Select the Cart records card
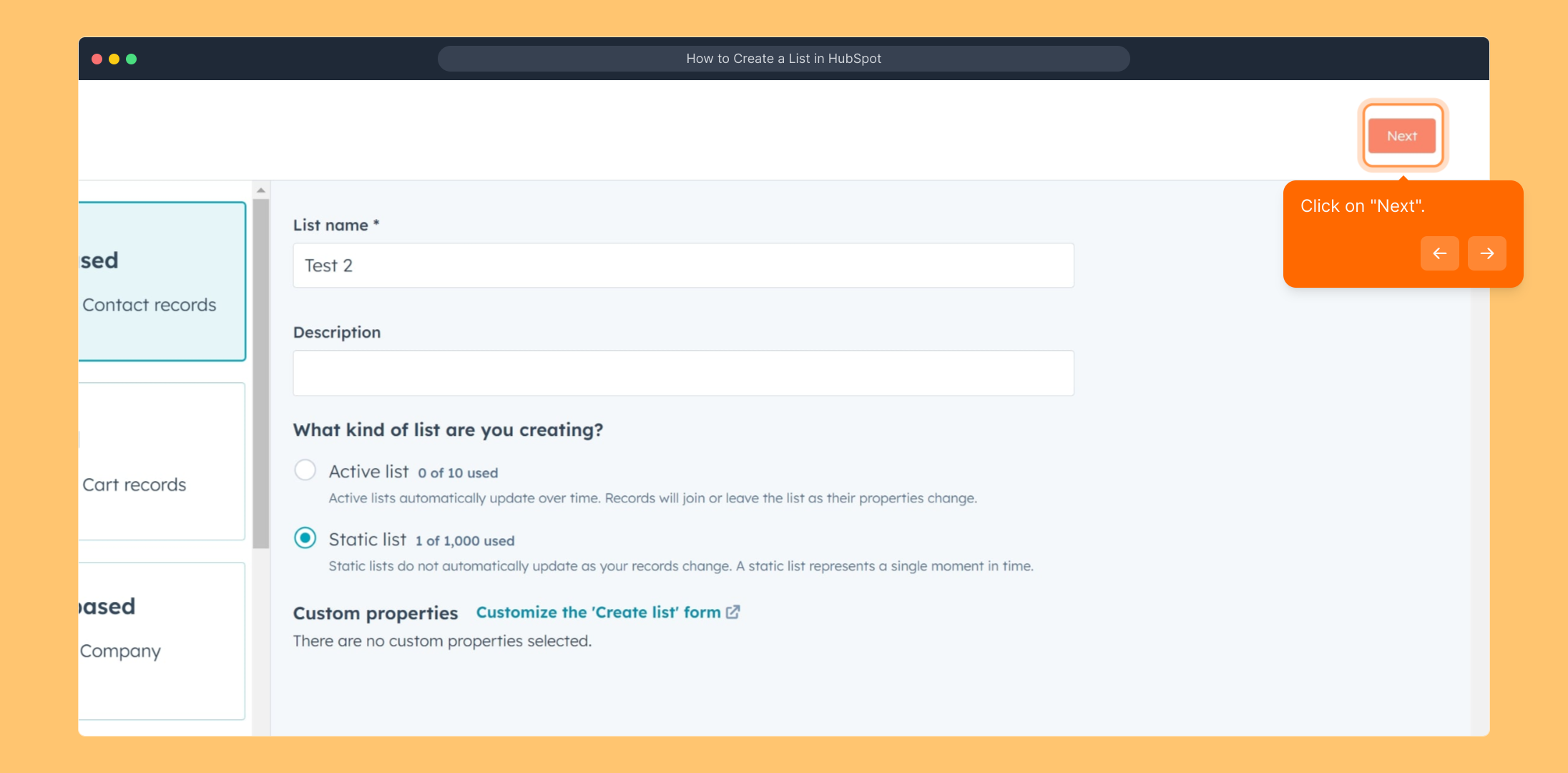 pyautogui.click(x=162, y=462)
